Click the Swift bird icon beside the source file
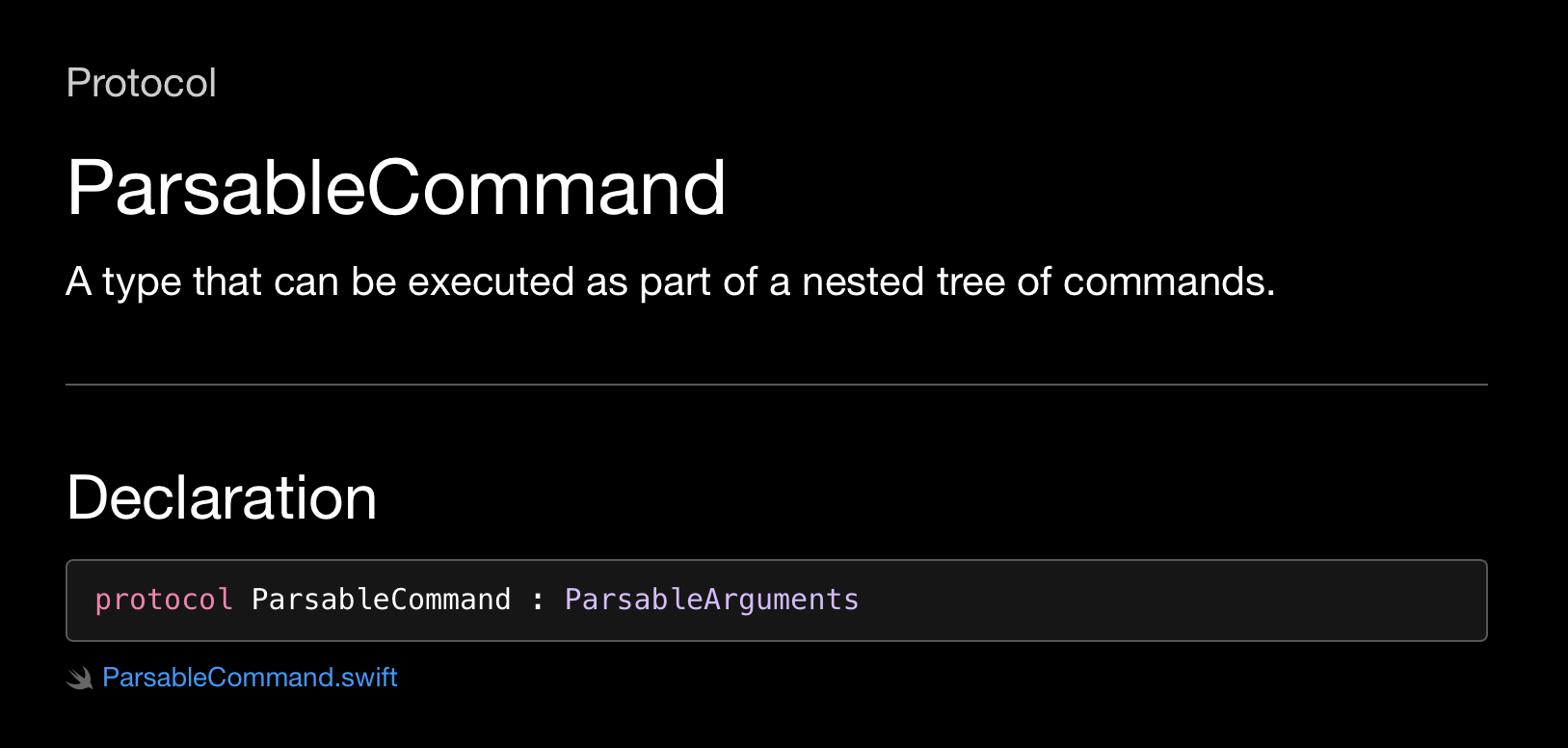The image size is (1568, 748). coord(79,678)
